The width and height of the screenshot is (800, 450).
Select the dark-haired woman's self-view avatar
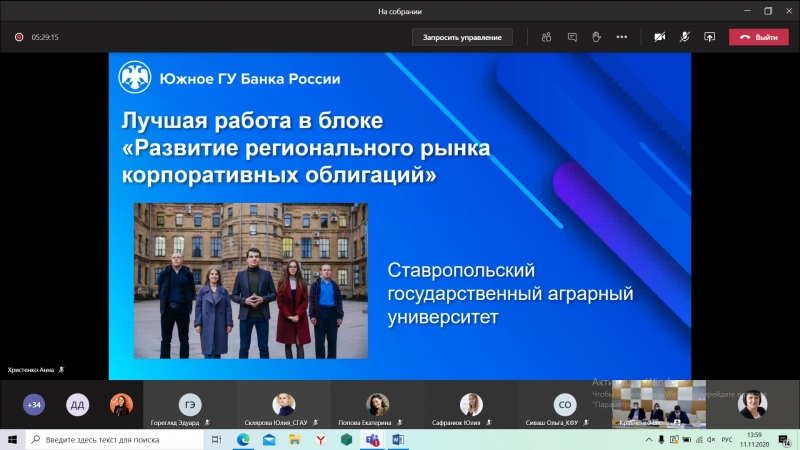[x=752, y=404]
